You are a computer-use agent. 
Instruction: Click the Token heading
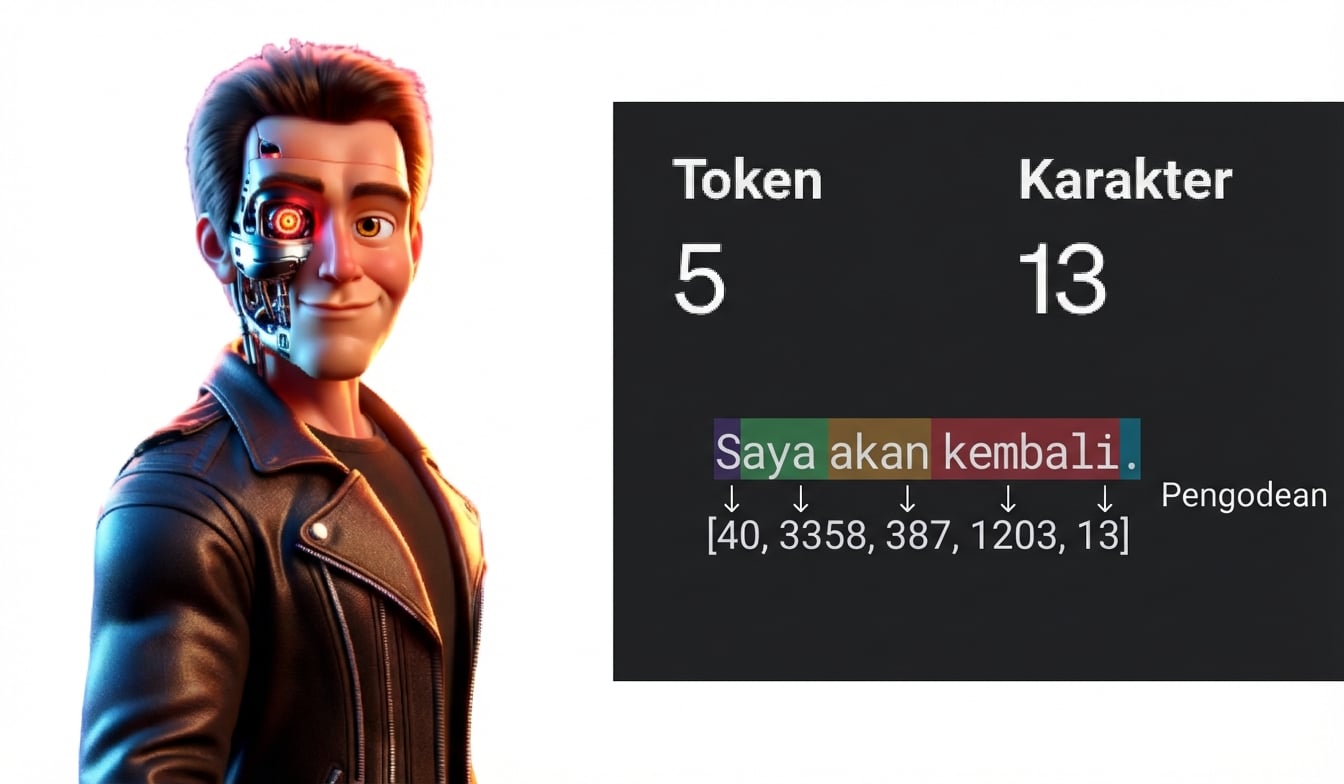point(747,180)
